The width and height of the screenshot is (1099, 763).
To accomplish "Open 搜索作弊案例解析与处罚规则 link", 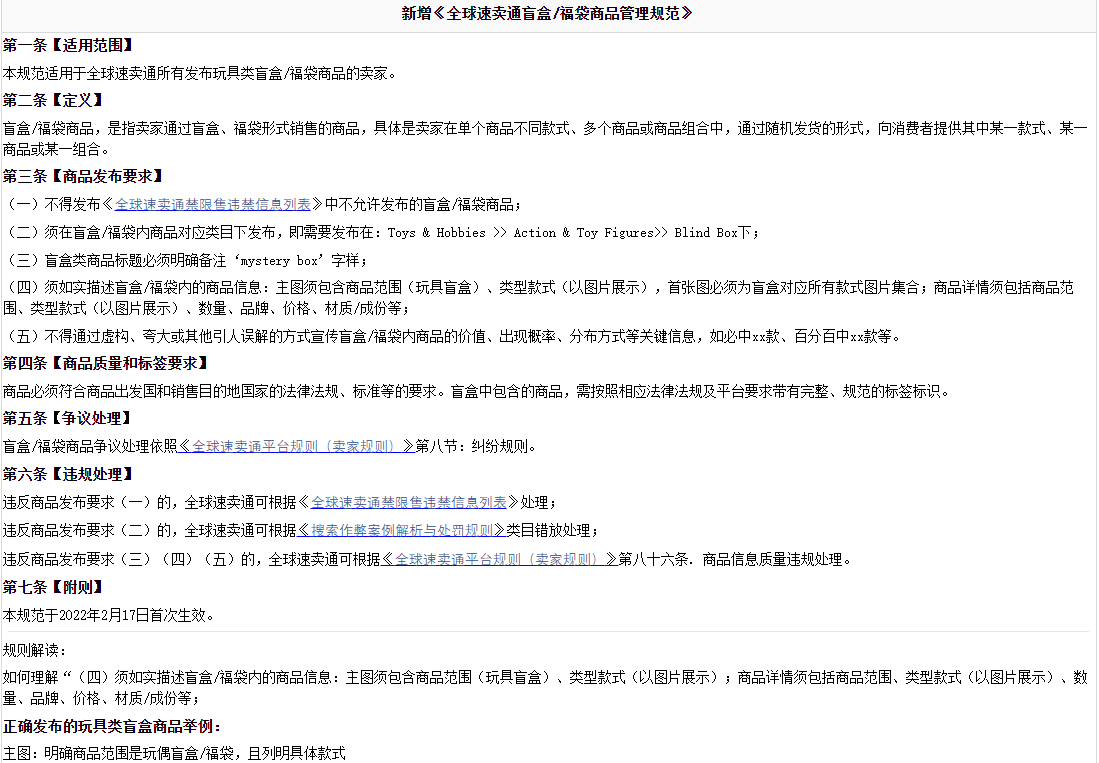I will 402,530.
